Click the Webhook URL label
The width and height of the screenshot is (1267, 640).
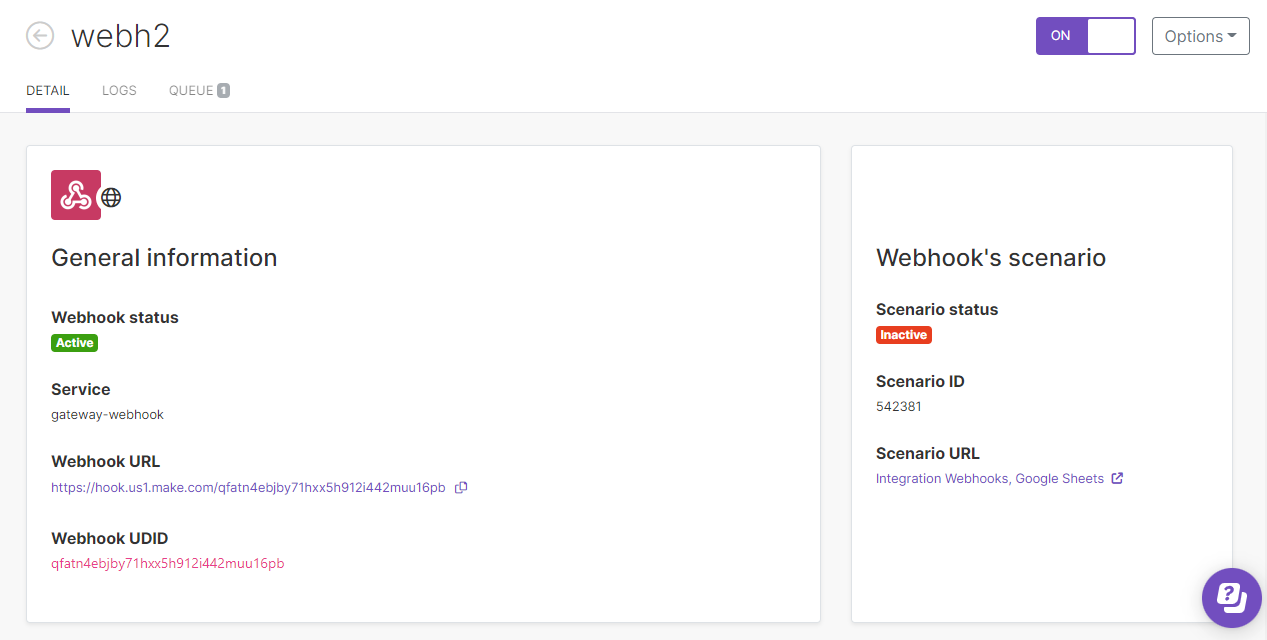[106, 461]
